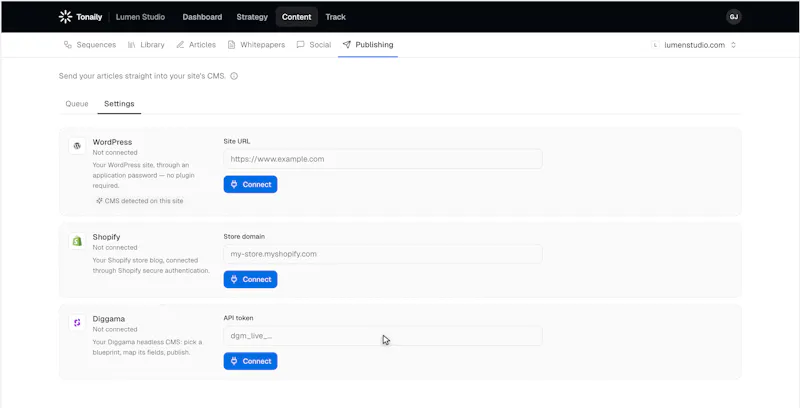Click the Library books icon

132,45
